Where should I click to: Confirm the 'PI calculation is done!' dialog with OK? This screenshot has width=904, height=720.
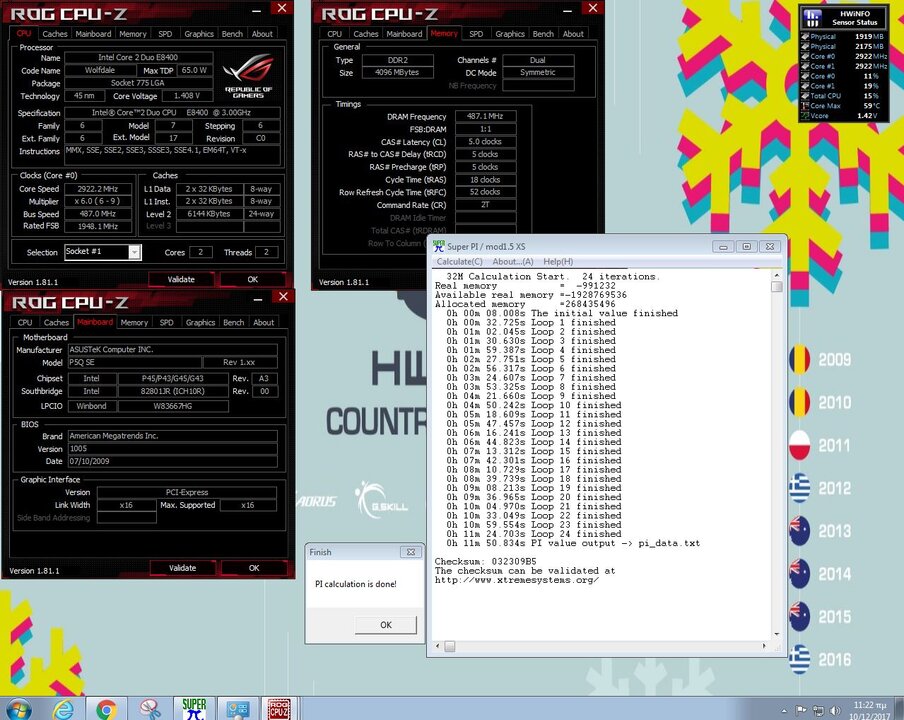tap(386, 625)
